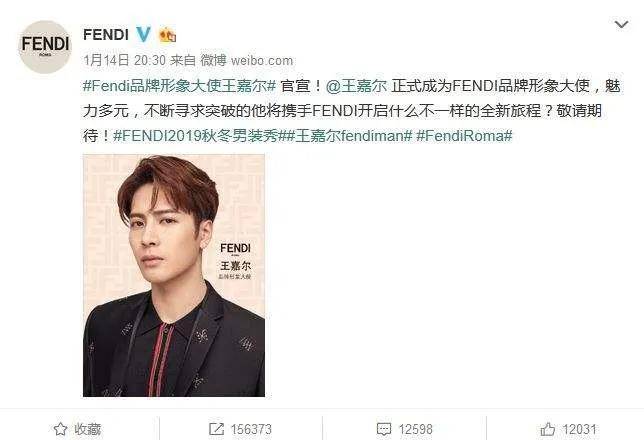
Task: View the 12598 comments count
Action: (x=416, y=429)
